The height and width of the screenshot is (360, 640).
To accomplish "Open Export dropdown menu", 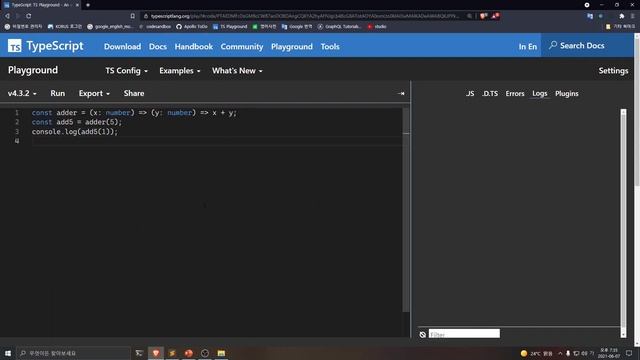I will [94, 93].
